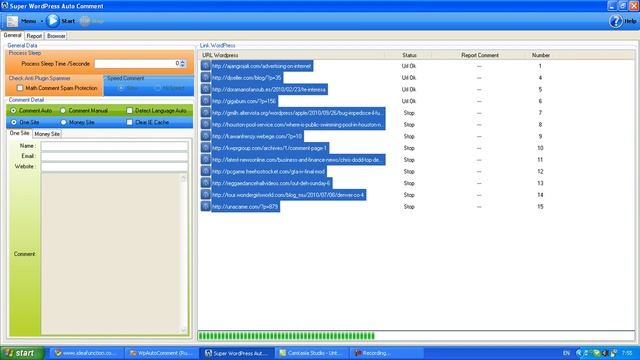The width and height of the screenshot is (640, 360).
Task: Click the Windows Start button
Action: point(22,353)
